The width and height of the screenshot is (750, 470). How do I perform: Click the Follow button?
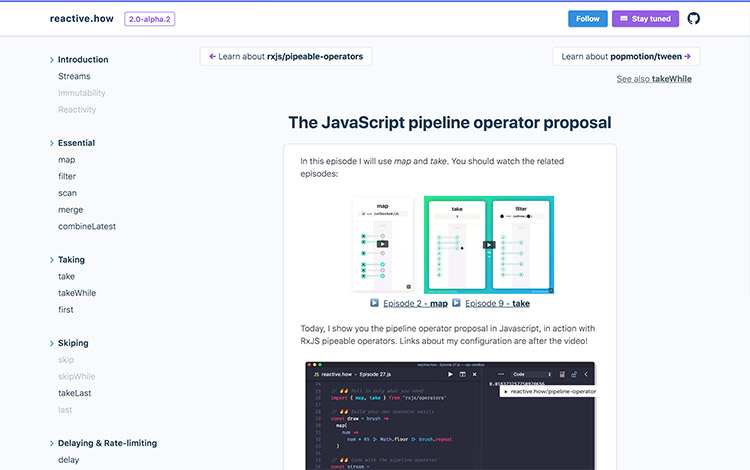[587, 19]
